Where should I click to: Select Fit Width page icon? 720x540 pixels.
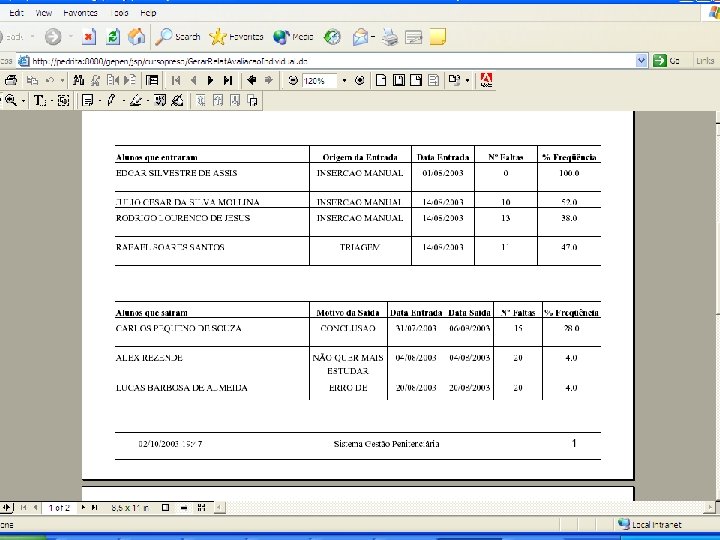416,80
